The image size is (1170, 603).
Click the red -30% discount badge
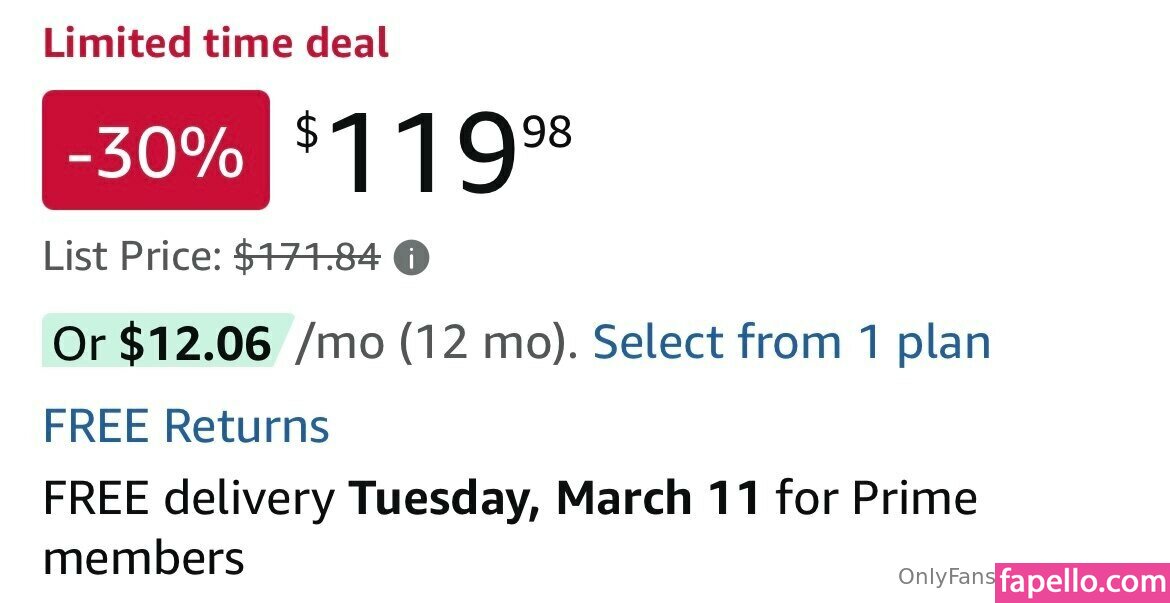pos(156,151)
